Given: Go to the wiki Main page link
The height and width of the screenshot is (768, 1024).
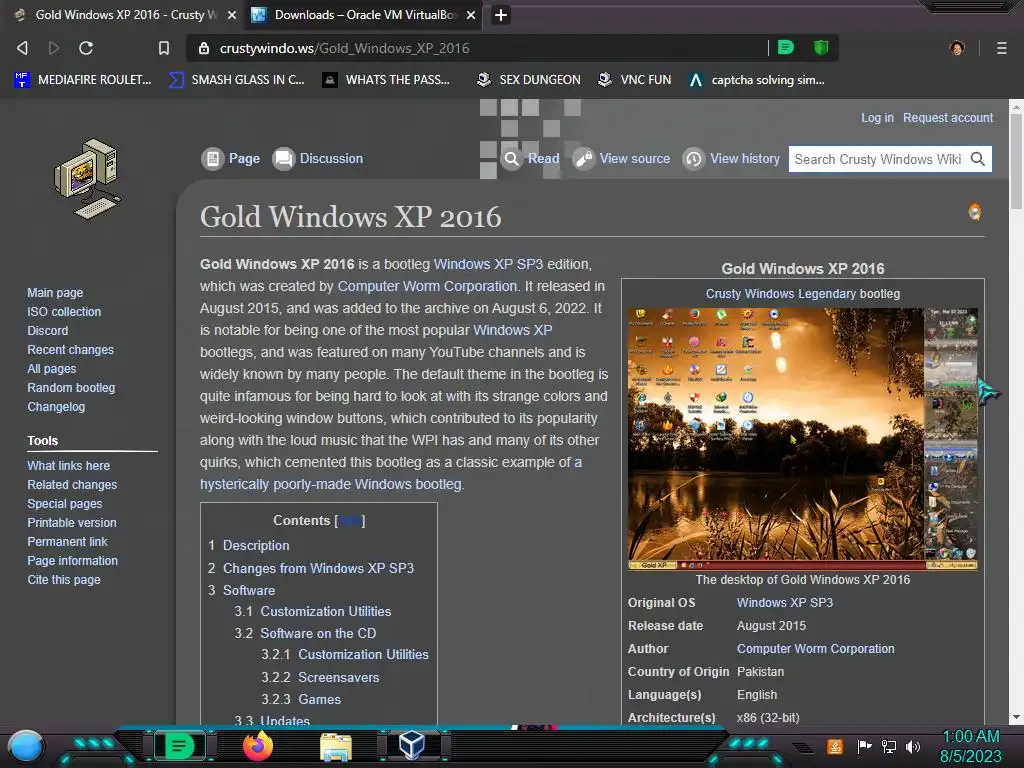Looking at the screenshot, I should pyautogui.click(x=55, y=293).
